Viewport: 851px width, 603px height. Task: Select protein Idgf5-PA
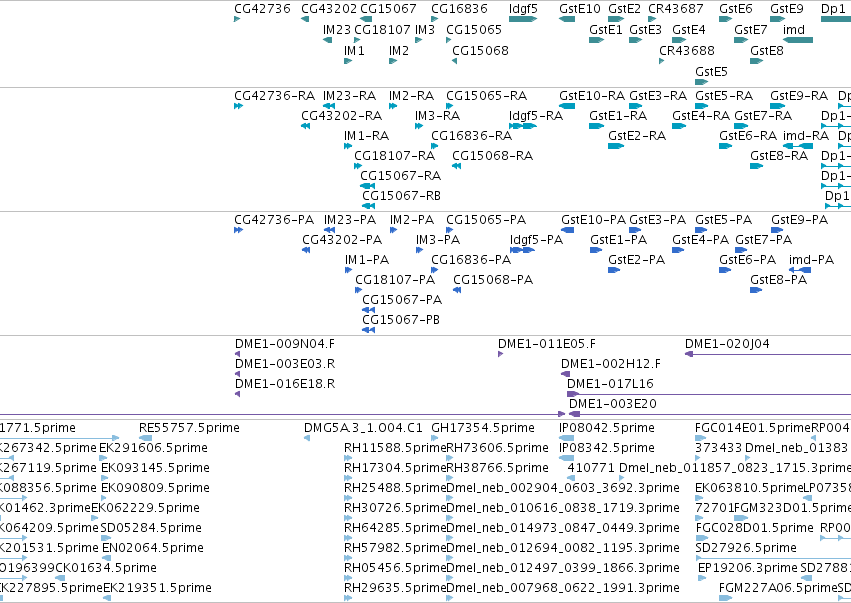(536, 240)
